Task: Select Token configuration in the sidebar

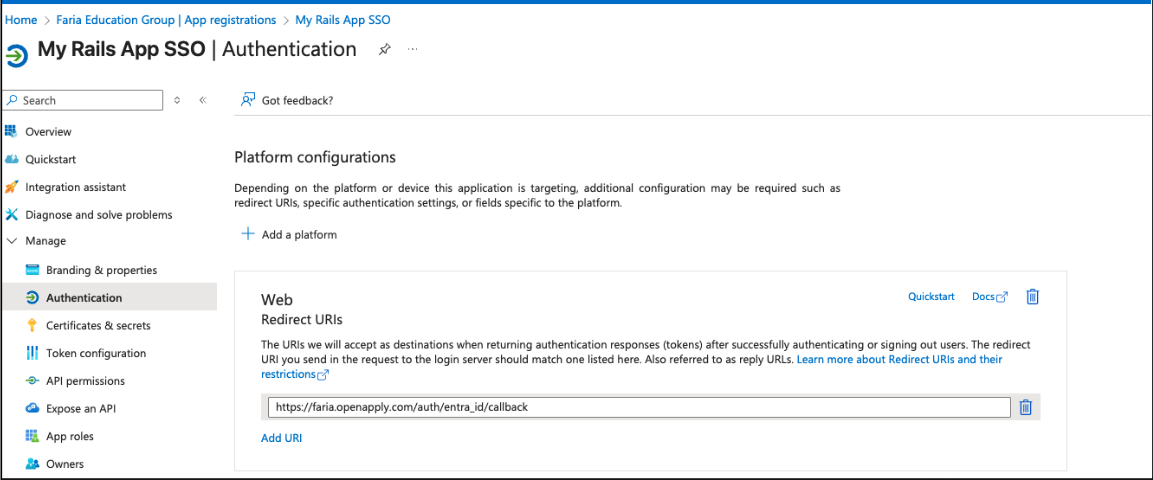Action: [95, 353]
